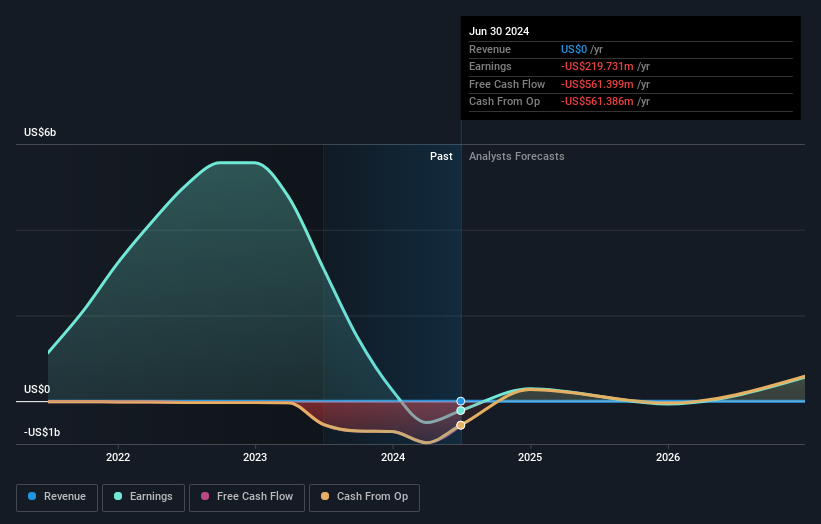Click the Past section label

441,157
